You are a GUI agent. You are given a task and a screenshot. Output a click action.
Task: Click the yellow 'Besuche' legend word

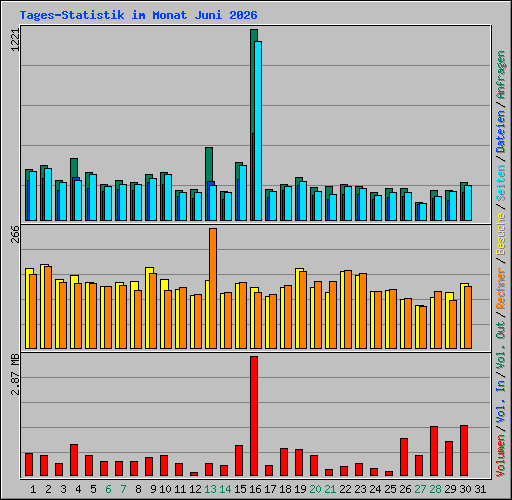pyautogui.click(x=501, y=234)
